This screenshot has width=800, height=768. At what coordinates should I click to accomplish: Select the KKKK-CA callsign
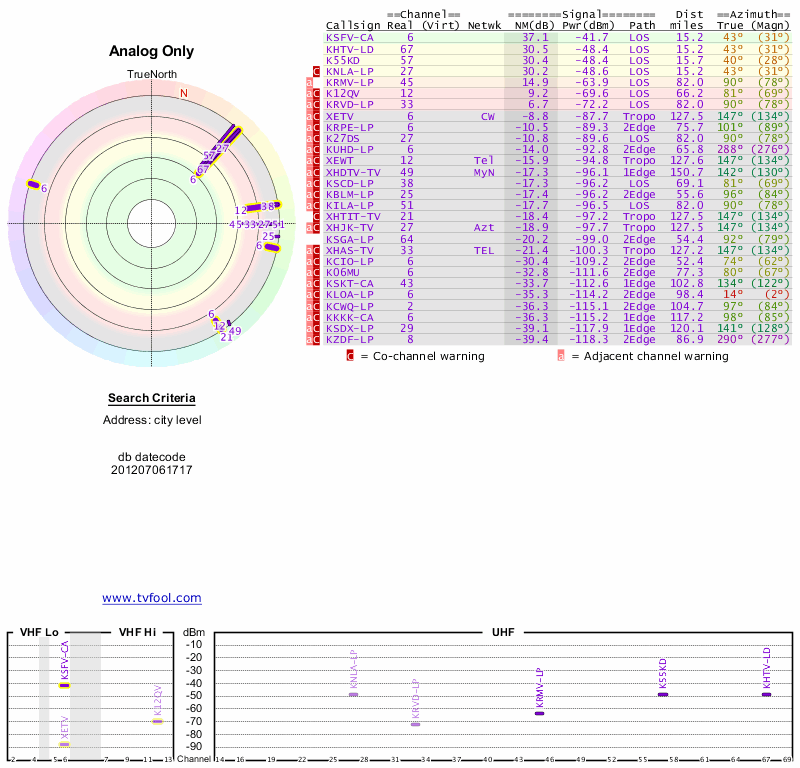point(349,317)
